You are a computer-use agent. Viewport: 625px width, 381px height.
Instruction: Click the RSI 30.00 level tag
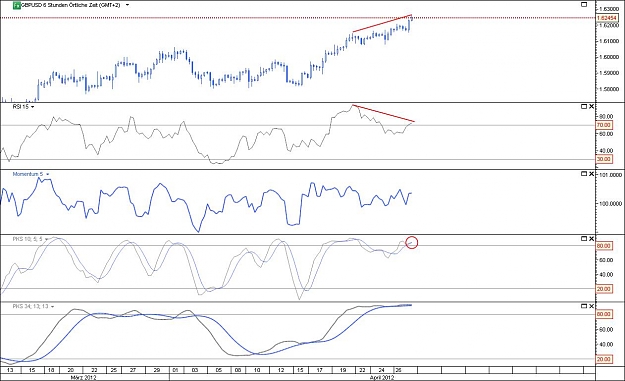pyautogui.click(x=603, y=159)
